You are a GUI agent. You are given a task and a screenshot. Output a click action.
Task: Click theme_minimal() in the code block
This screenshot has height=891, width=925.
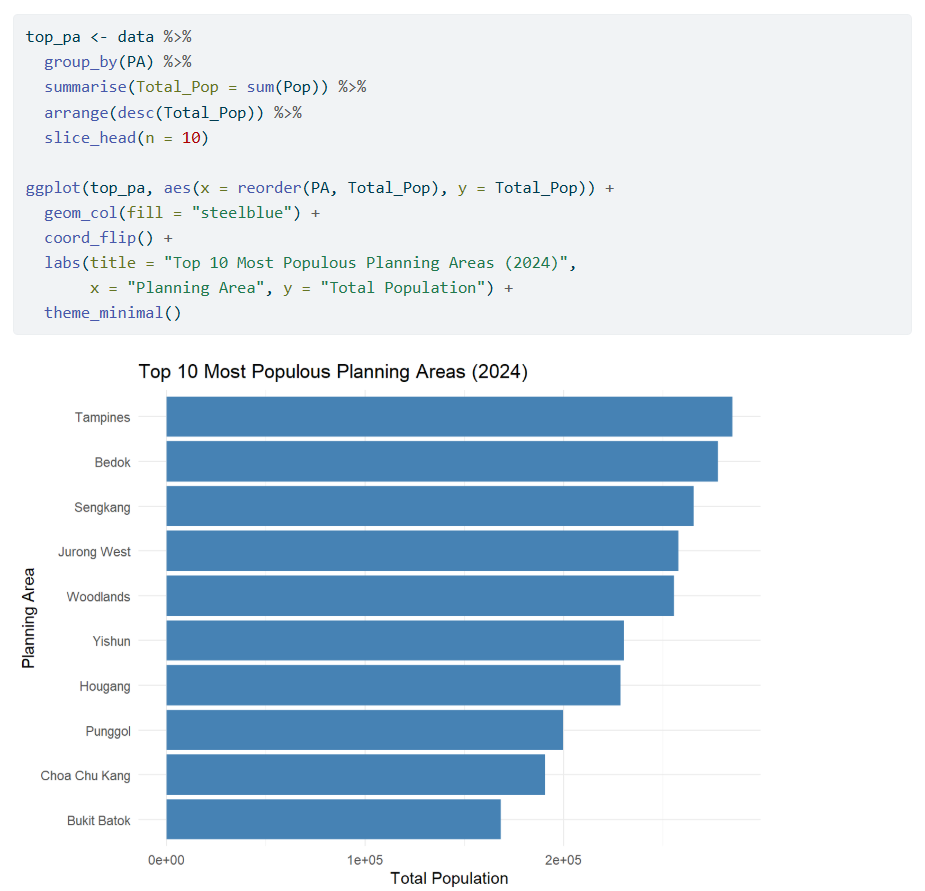pyautogui.click(x=112, y=313)
